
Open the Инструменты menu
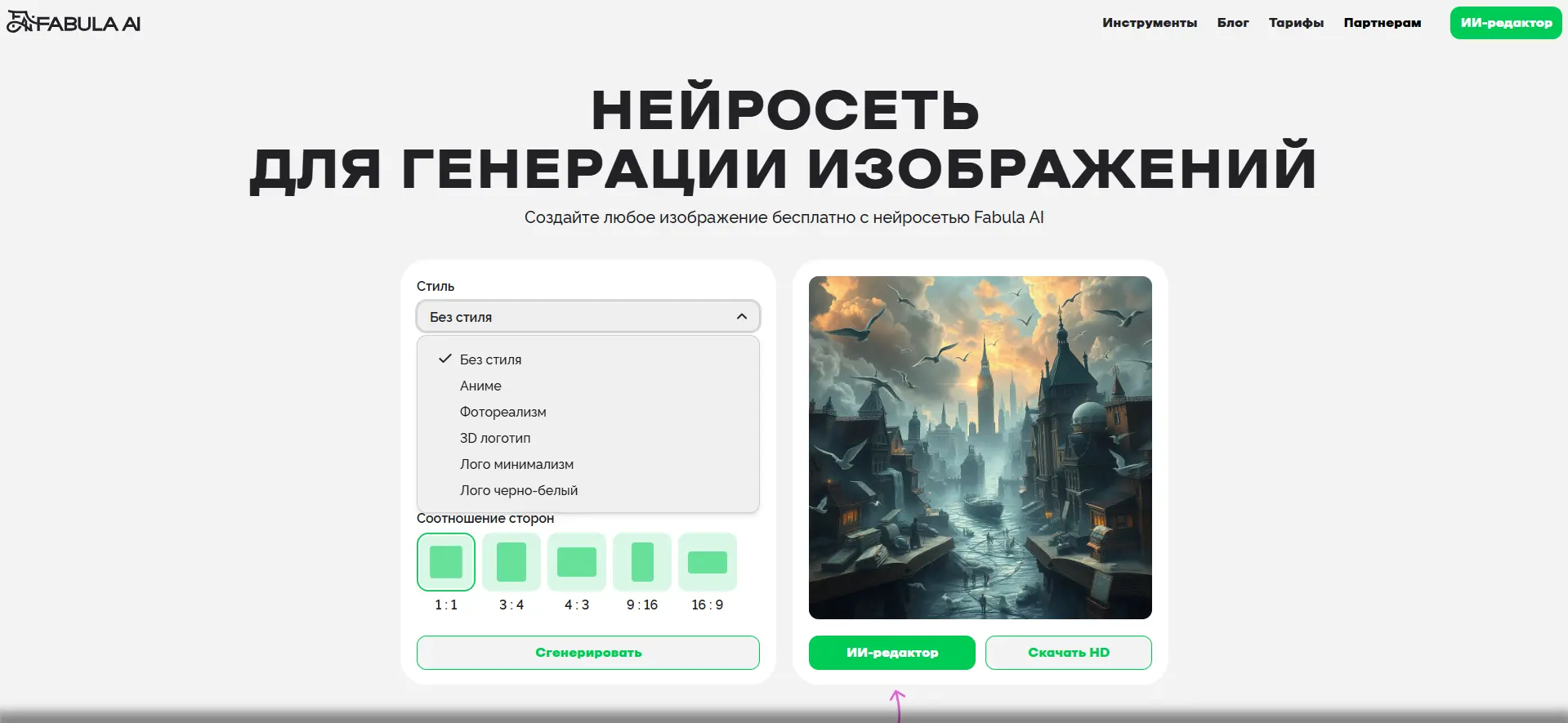pos(1150,23)
